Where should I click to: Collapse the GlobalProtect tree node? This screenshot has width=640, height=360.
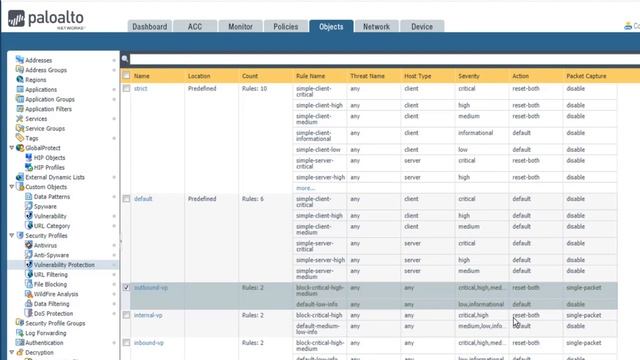pyautogui.click(x=12, y=148)
